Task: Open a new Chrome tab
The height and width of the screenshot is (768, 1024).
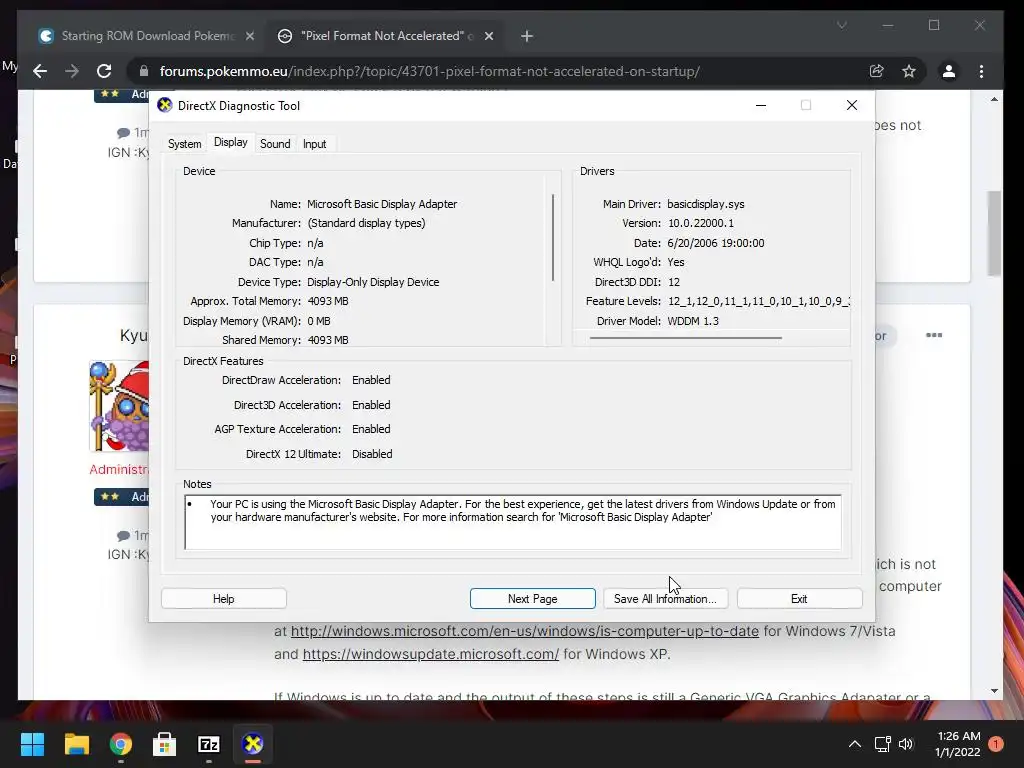Action: [x=527, y=36]
